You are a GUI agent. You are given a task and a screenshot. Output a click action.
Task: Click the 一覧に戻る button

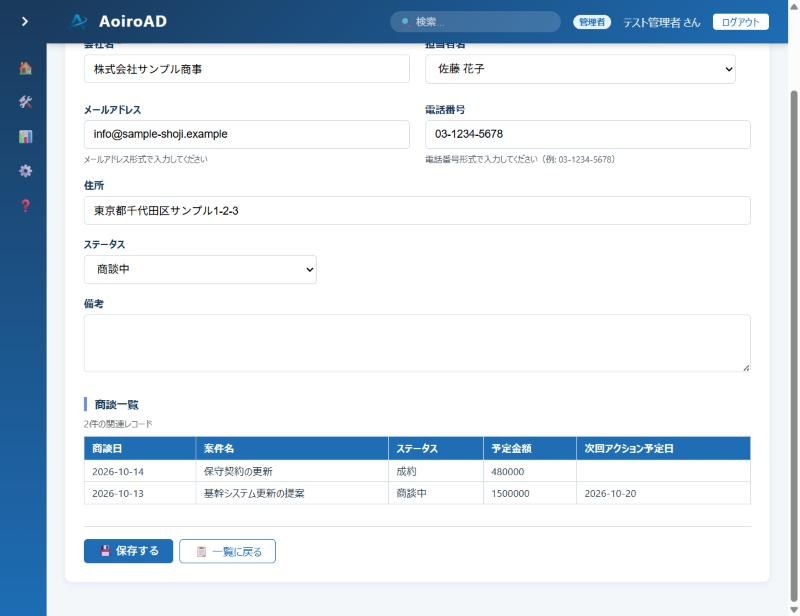coord(228,552)
